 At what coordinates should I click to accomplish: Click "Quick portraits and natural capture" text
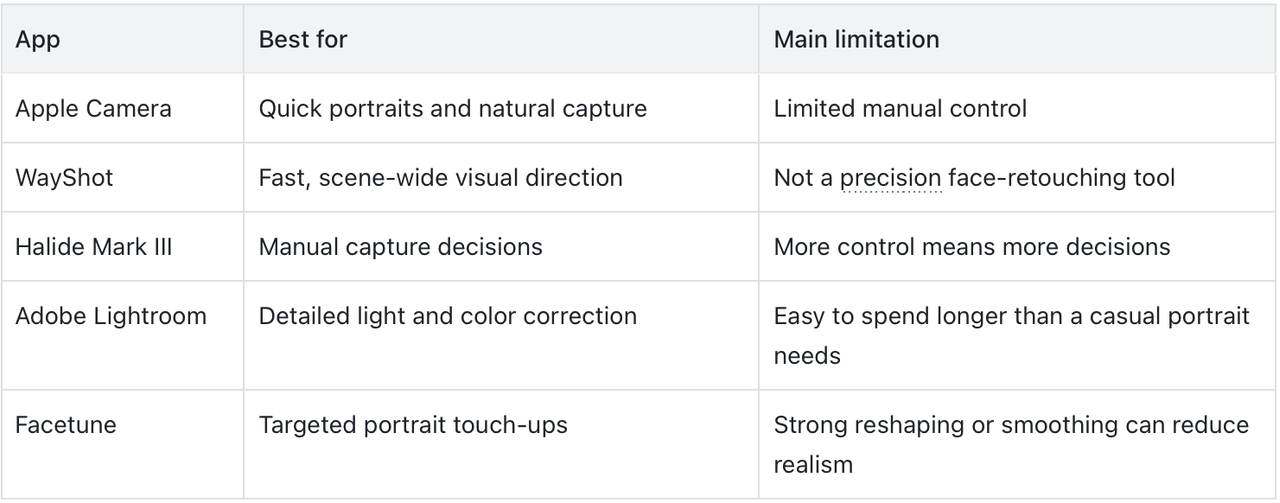(x=453, y=108)
